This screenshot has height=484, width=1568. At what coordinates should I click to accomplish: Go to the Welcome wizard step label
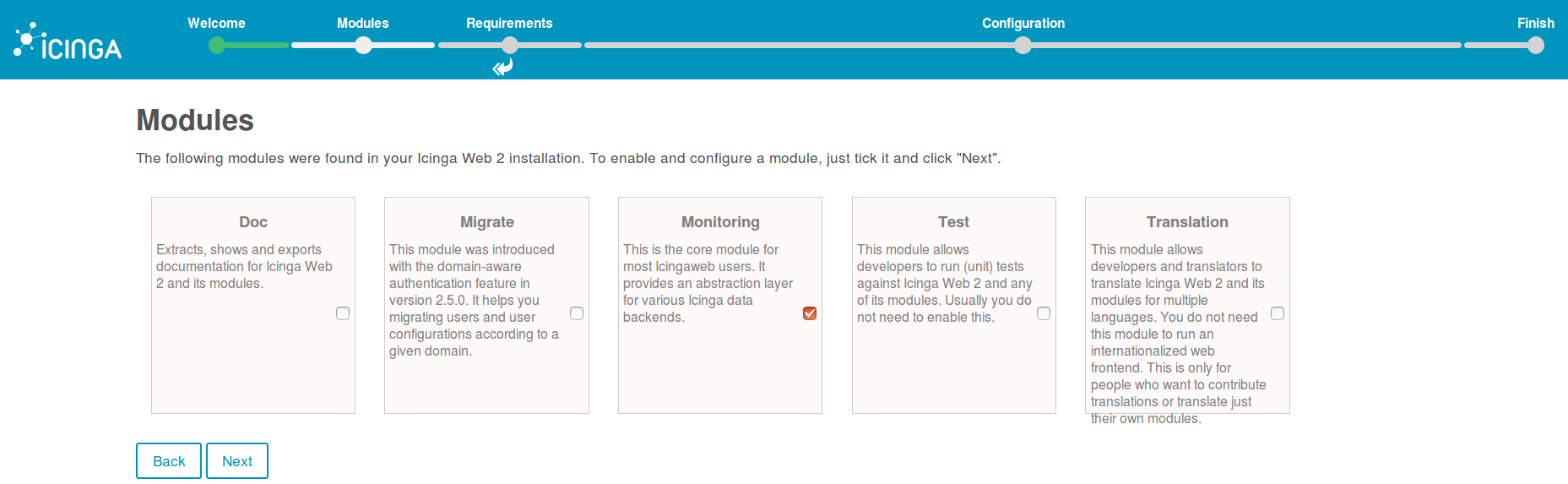click(216, 24)
